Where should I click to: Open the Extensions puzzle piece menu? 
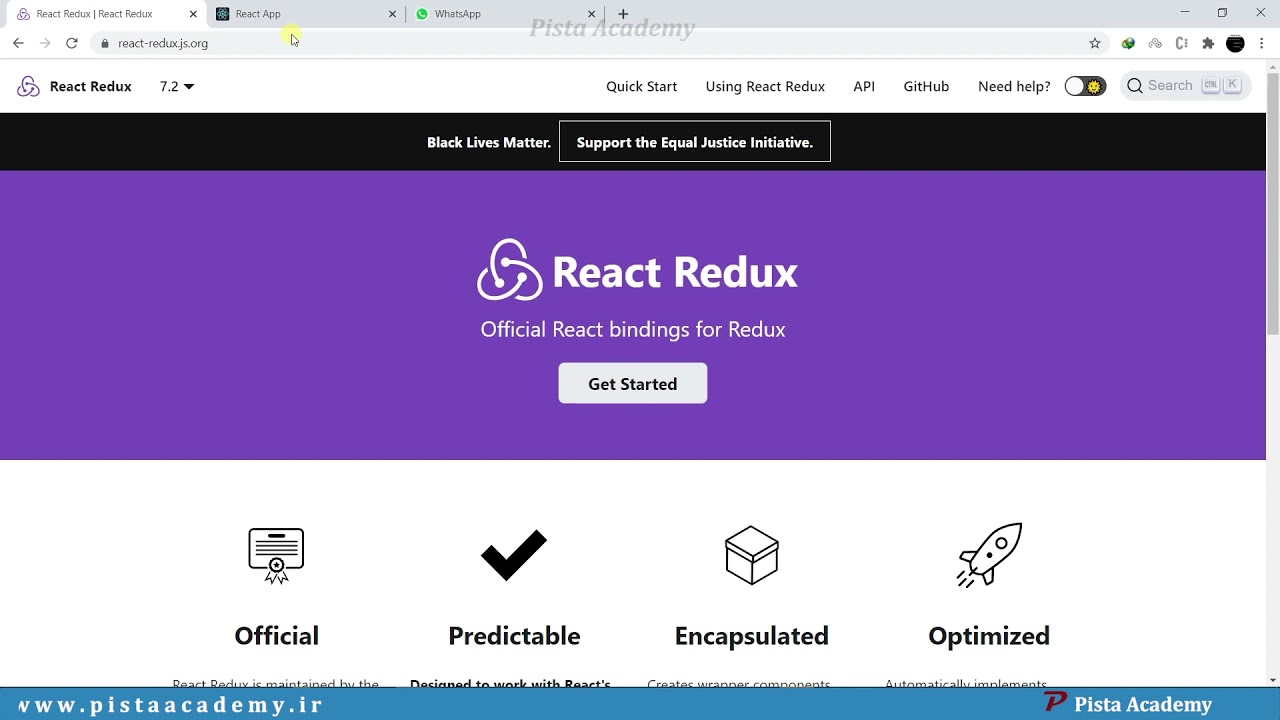(x=1208, y=43)
